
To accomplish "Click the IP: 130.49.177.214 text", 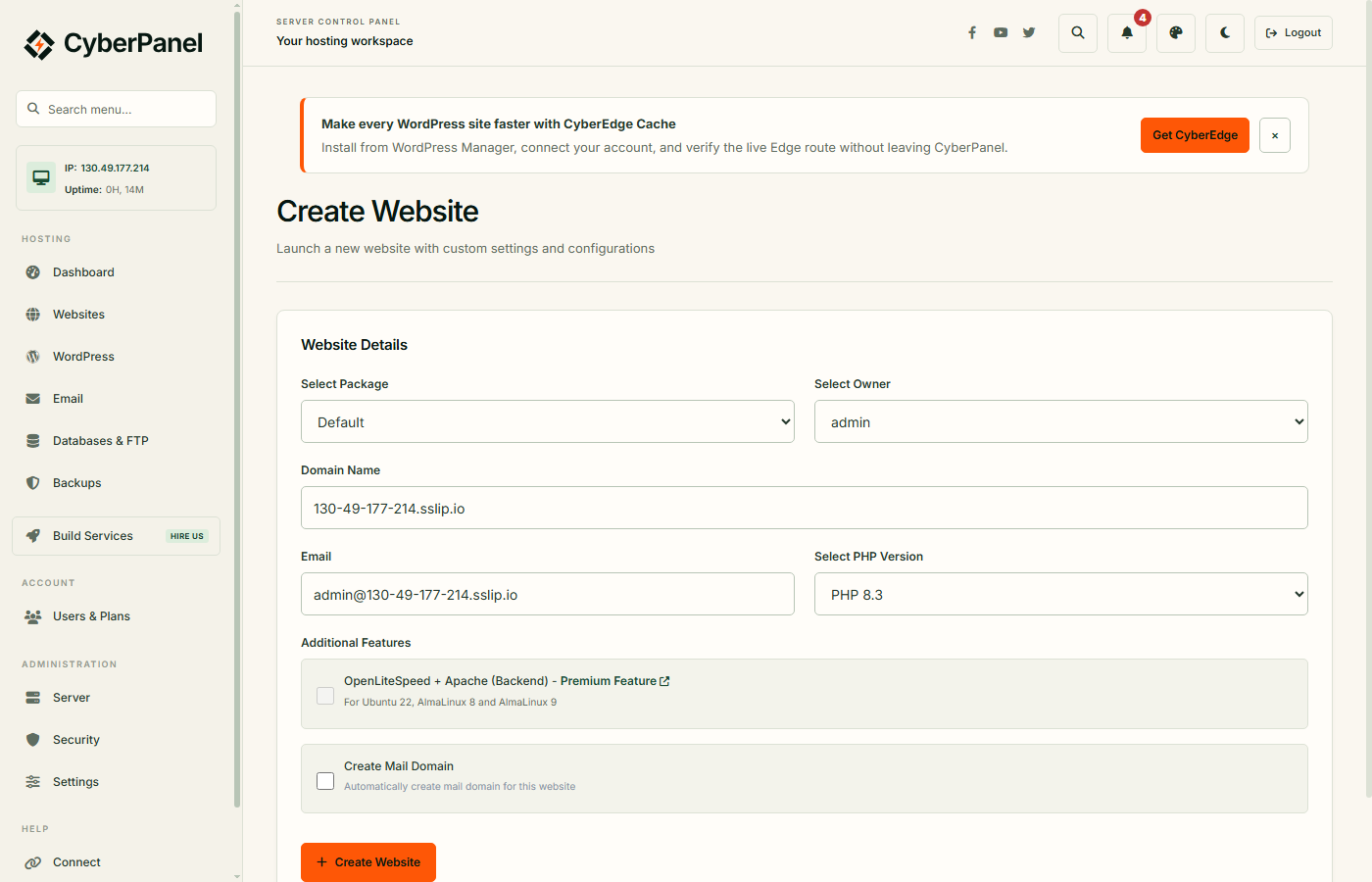I will 107,169.
